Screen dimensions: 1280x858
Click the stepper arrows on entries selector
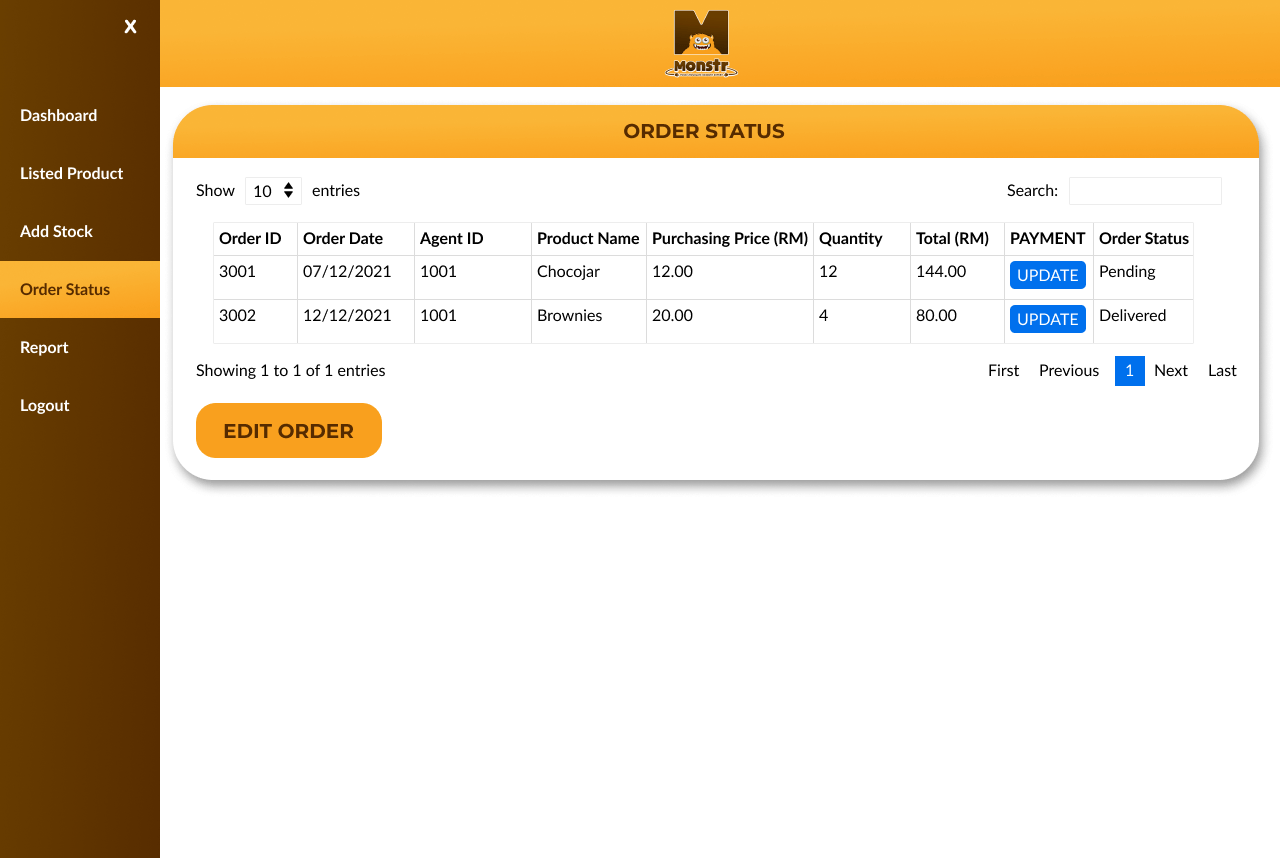coord(289,190)
